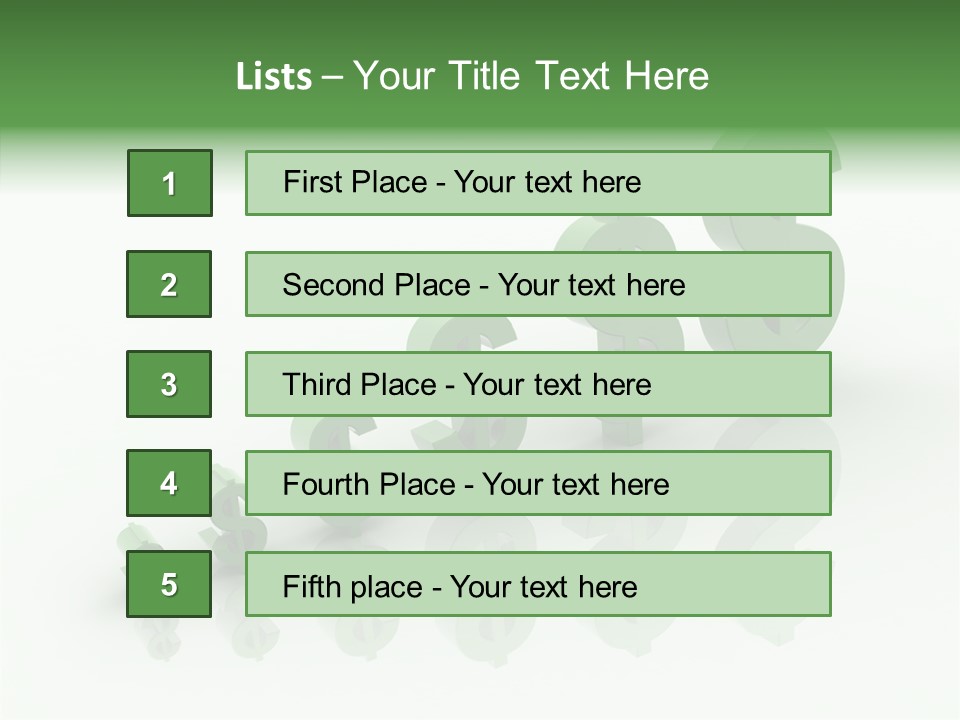Select the Fifth place text bar
The width and height of the screenshot is (960, 720).
pos(538,584)
